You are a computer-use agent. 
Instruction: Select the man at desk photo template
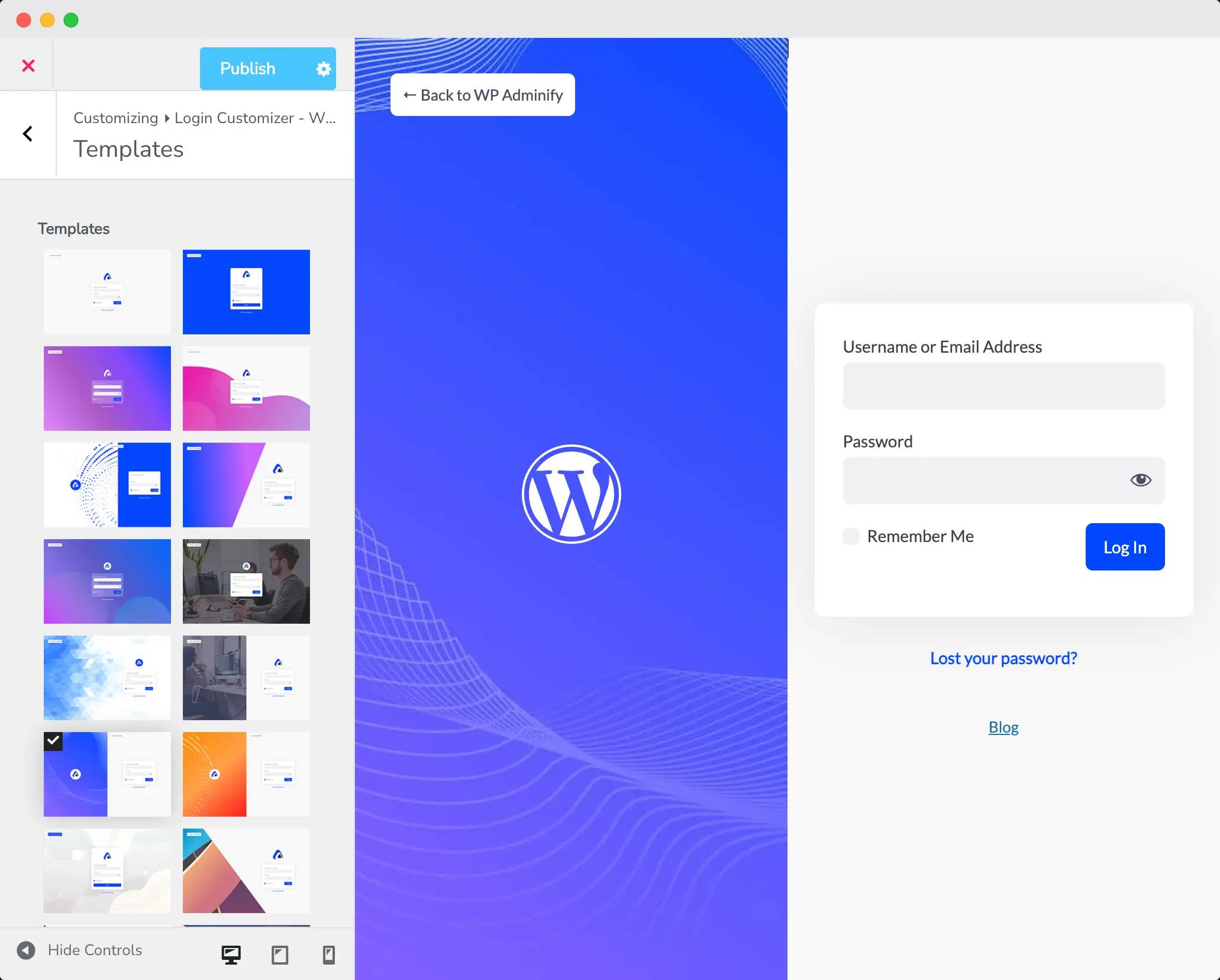246,581
